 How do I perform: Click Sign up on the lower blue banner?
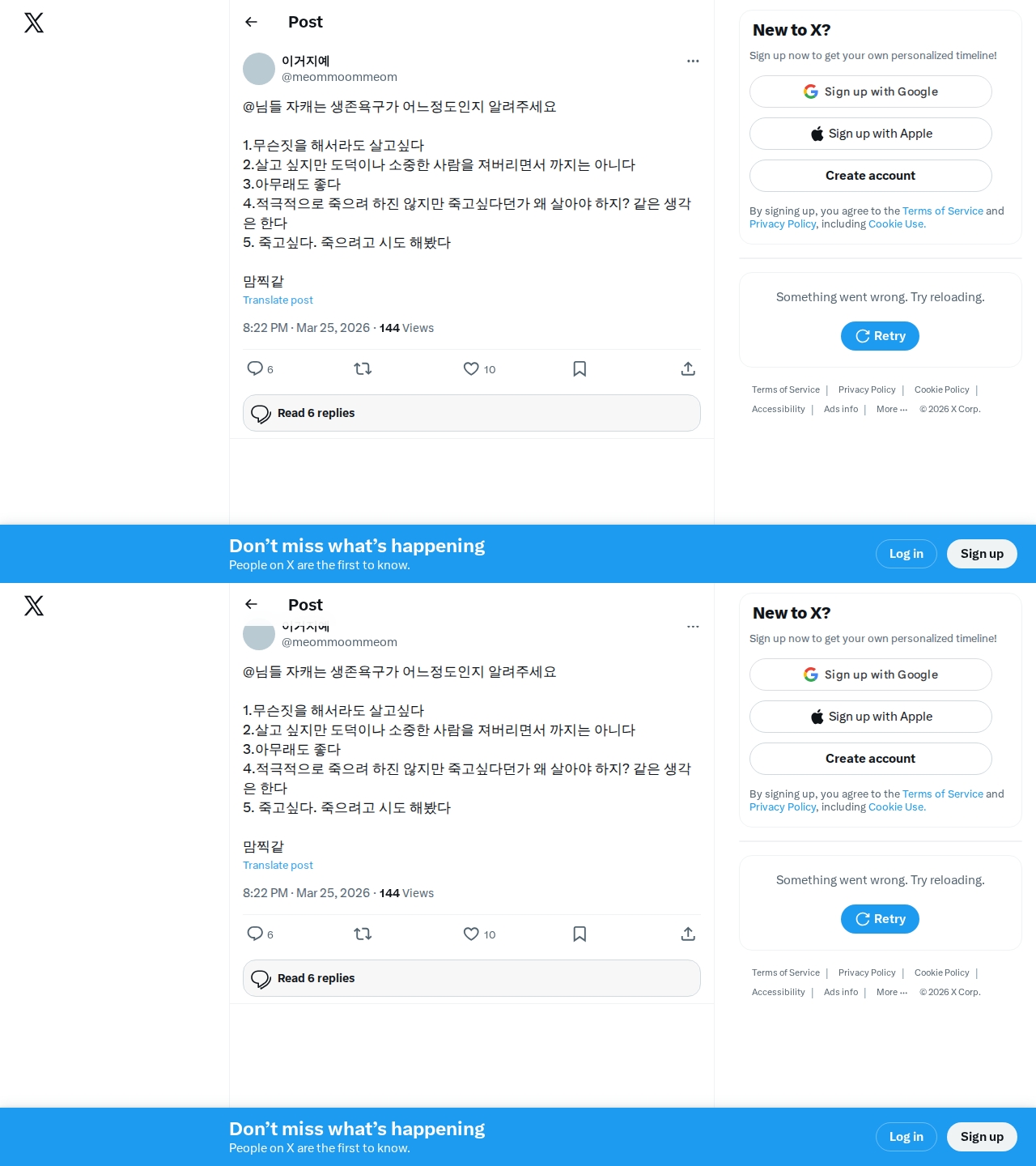[x=982, y=1137]
